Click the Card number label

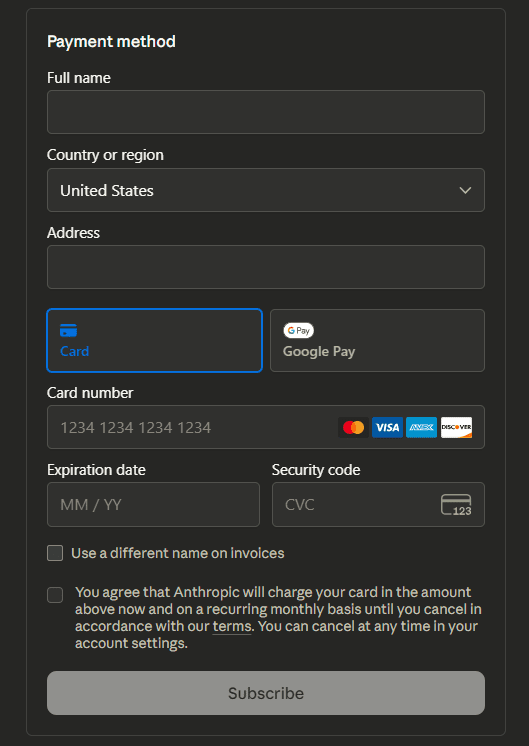90,393
